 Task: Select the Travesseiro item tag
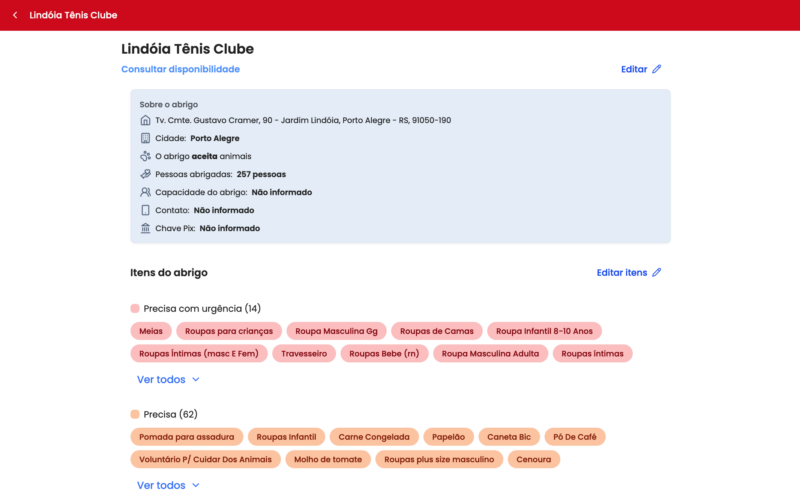304,353
